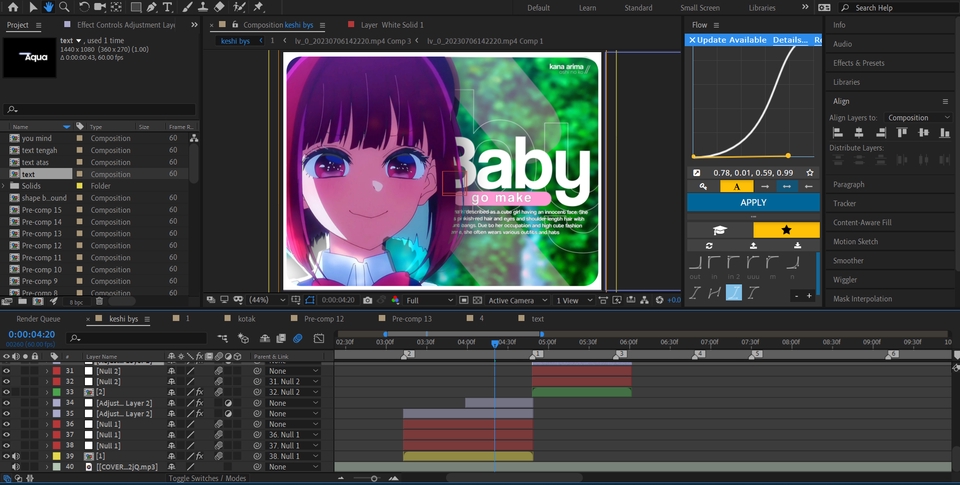
Task: Open parent dropdown for layer 34
Action: [x=293, y=403]
